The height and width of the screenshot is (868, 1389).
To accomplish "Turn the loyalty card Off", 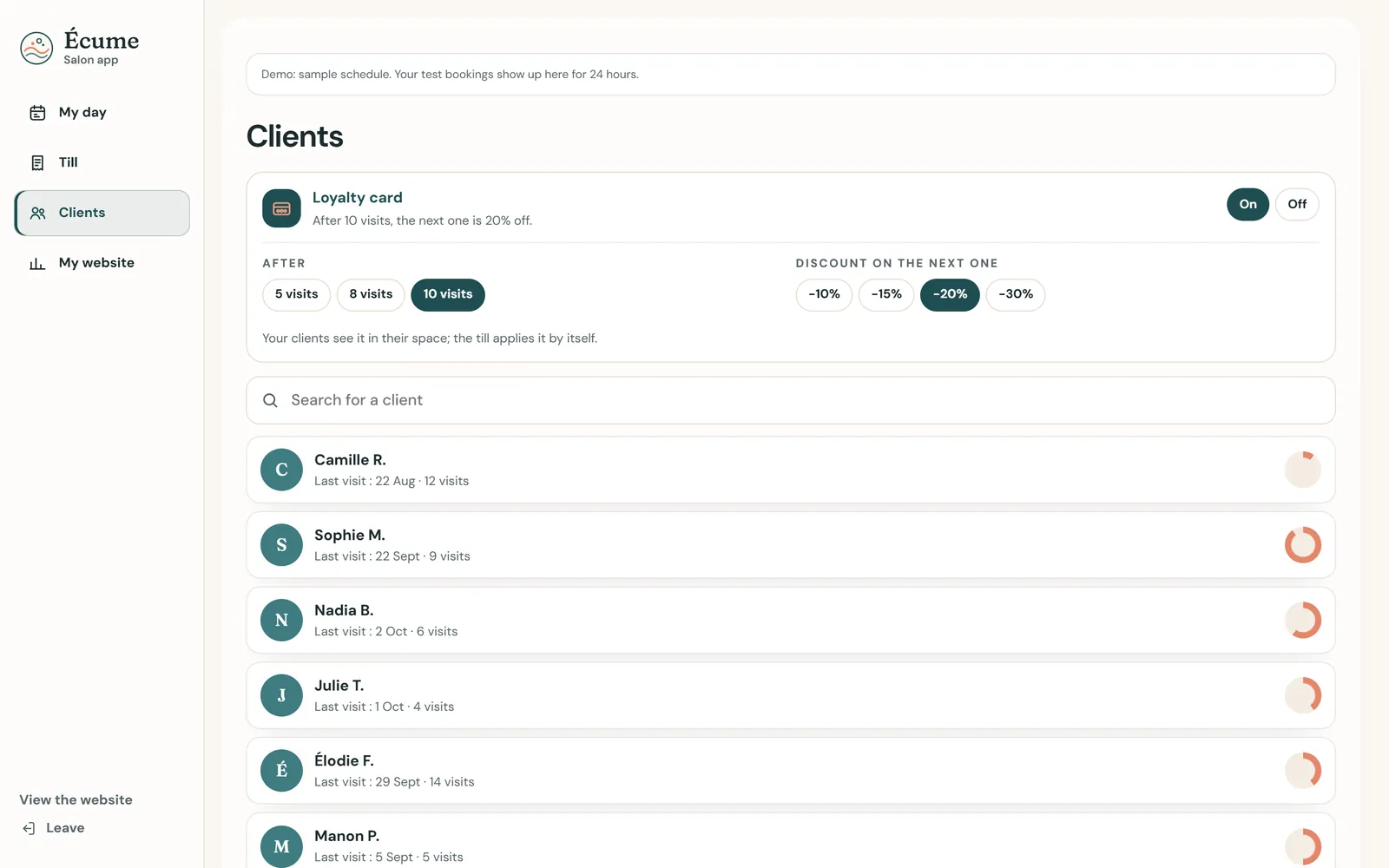I will point(1297,205).
